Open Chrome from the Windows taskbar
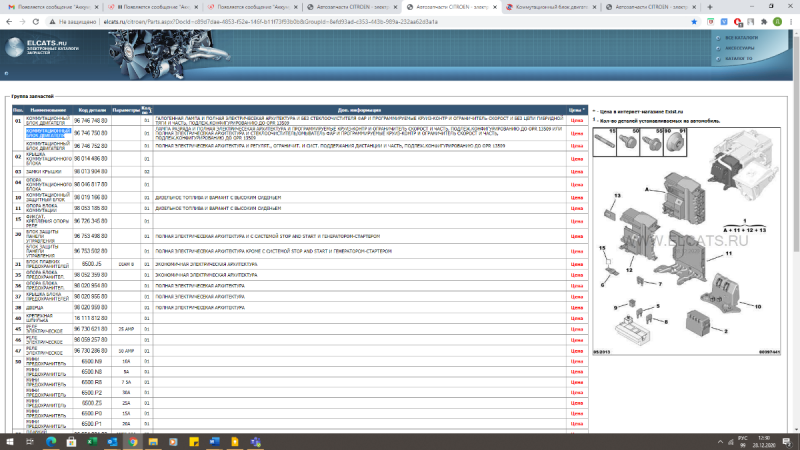Viewport: 800px width, 450px height. pyautogui.click(x=134, y=441)
